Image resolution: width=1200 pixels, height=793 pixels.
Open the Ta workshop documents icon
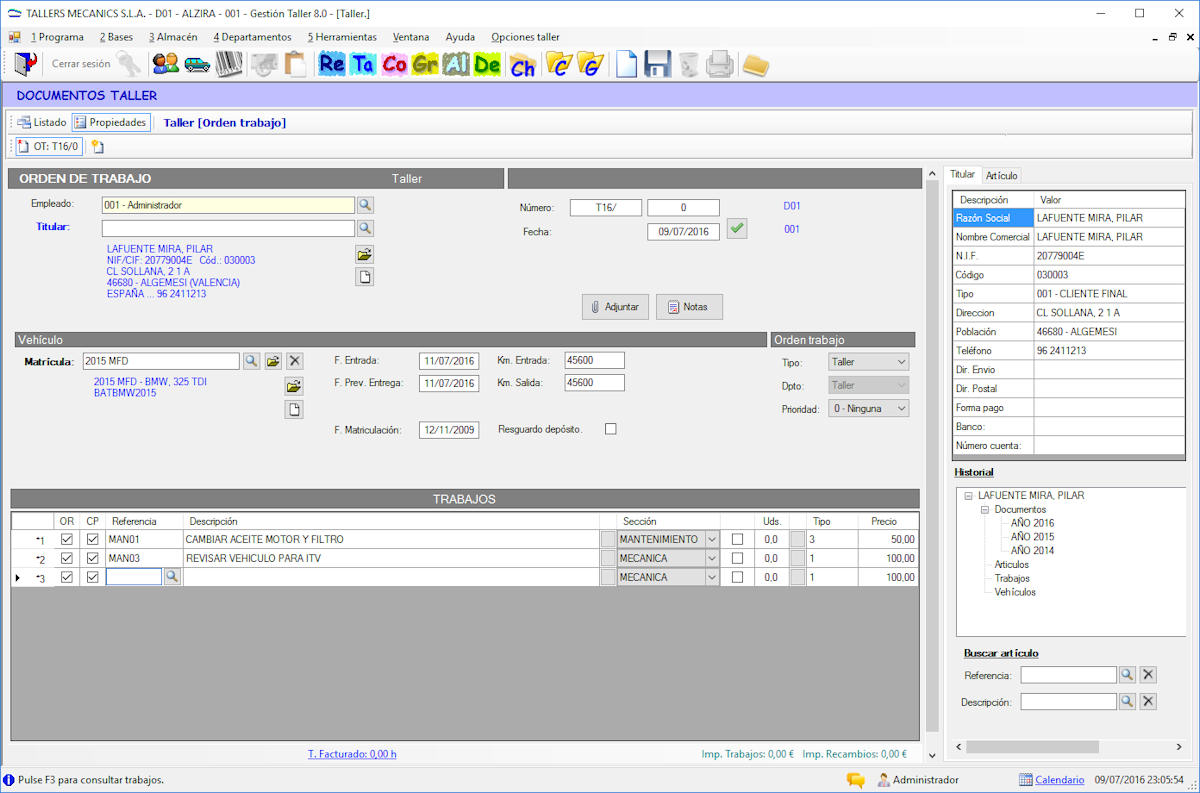click(363, 65)
